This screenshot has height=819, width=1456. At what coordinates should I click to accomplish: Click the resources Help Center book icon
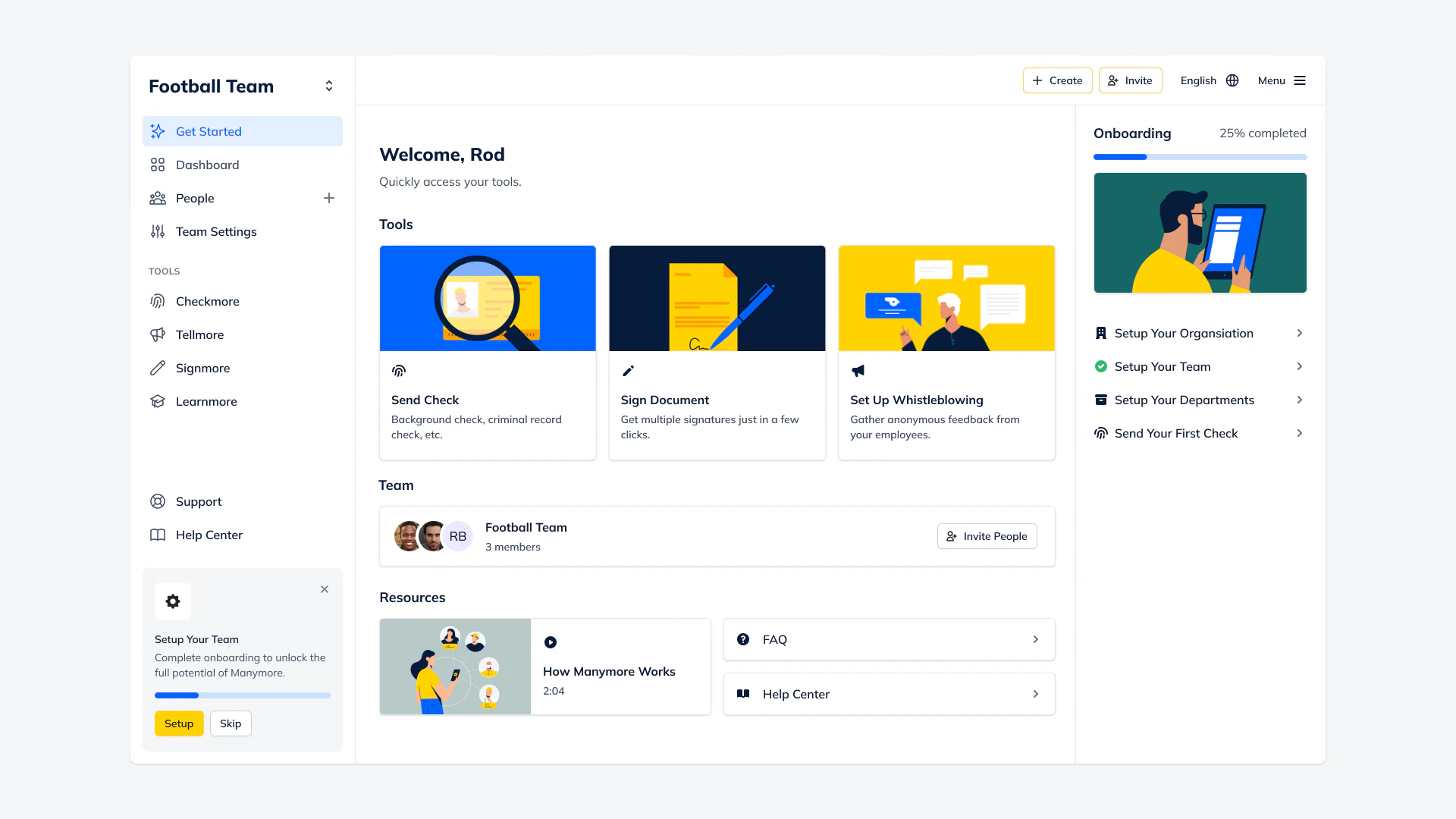point(743,694)
